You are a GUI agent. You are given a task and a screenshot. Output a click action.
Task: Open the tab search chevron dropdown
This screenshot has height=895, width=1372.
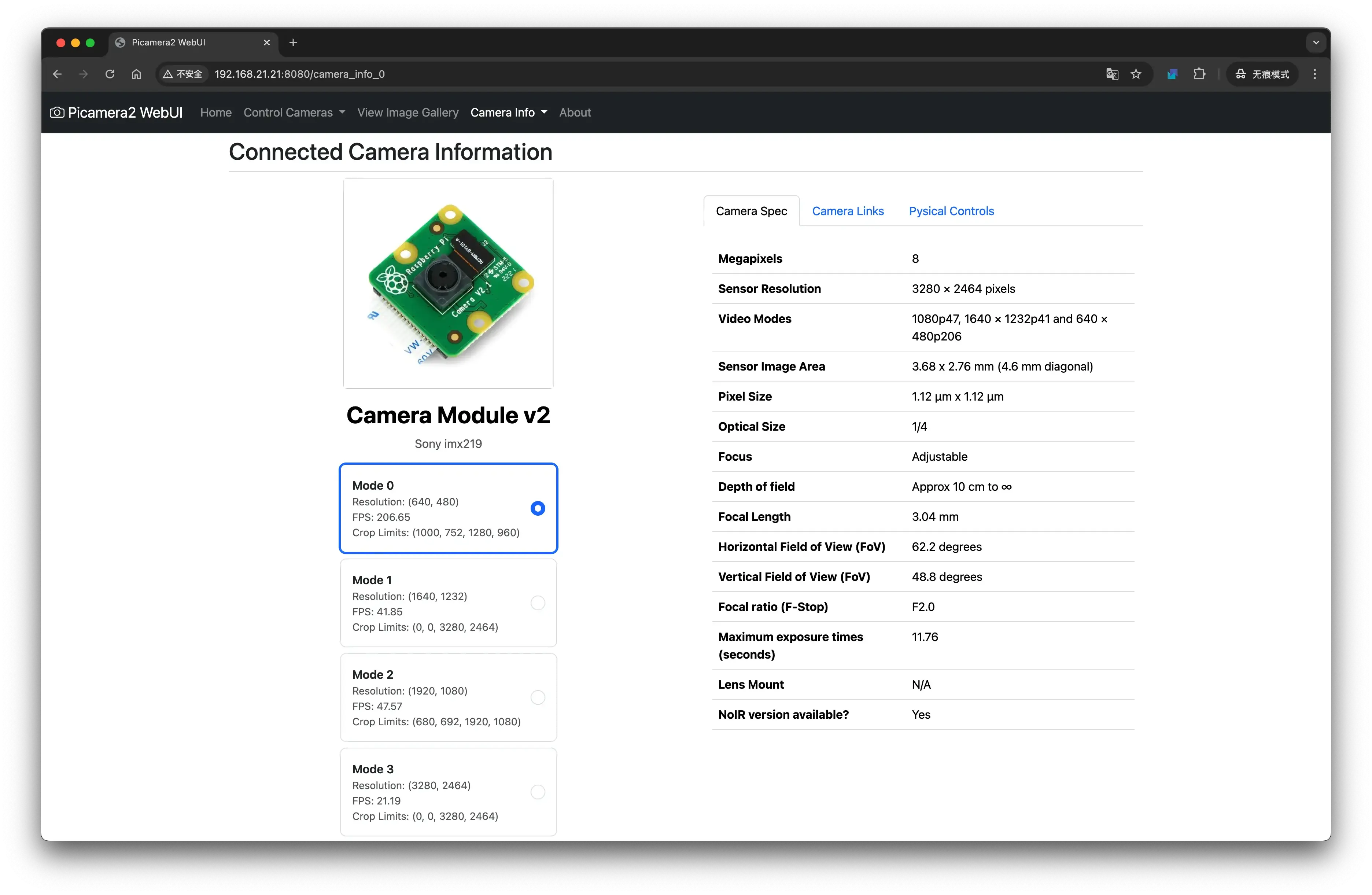[1316, 43]
